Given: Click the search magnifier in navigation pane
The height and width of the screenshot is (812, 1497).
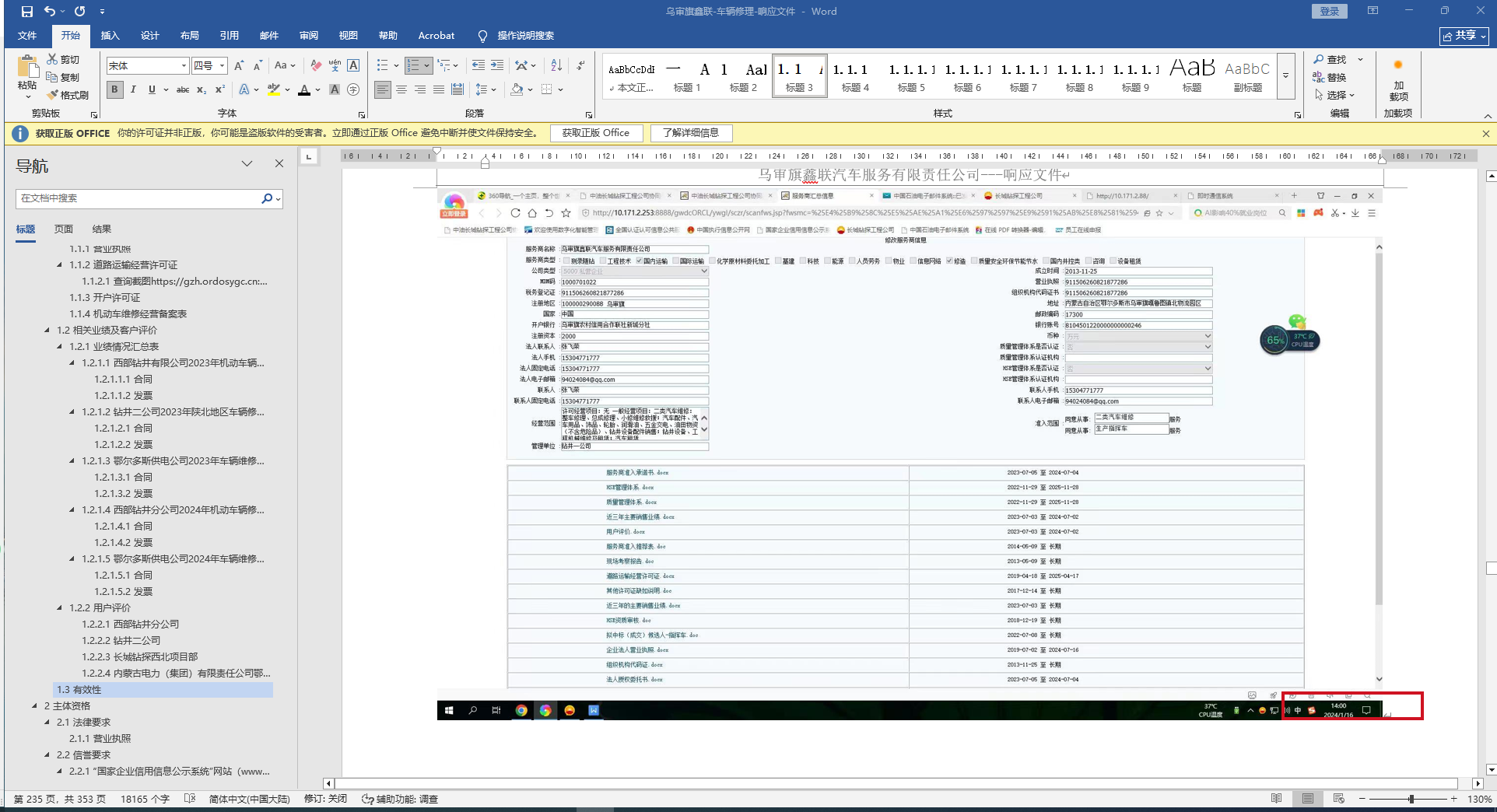Looking at the screenshot, I should [x=267, y=198].
